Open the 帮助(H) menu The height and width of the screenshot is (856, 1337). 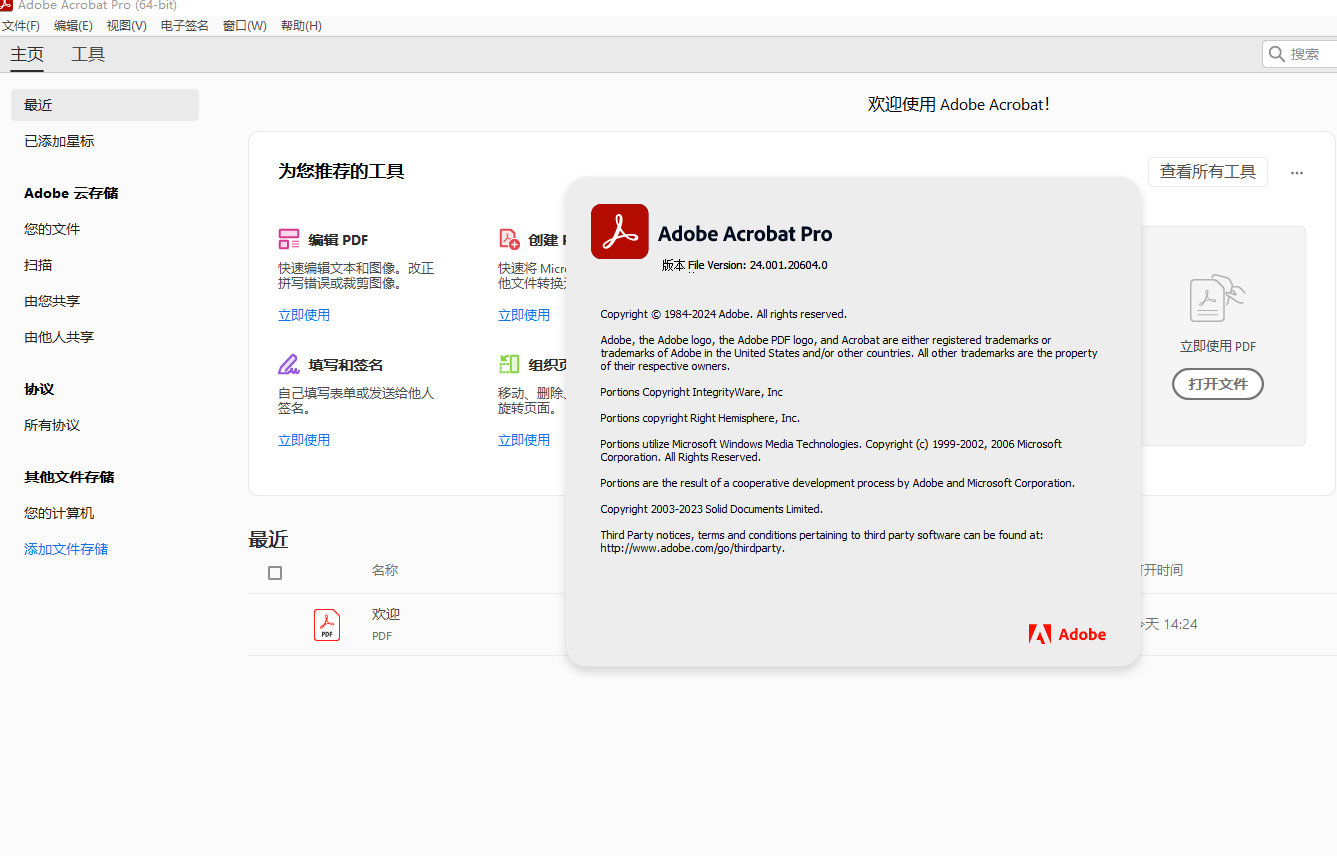[301, 25]
